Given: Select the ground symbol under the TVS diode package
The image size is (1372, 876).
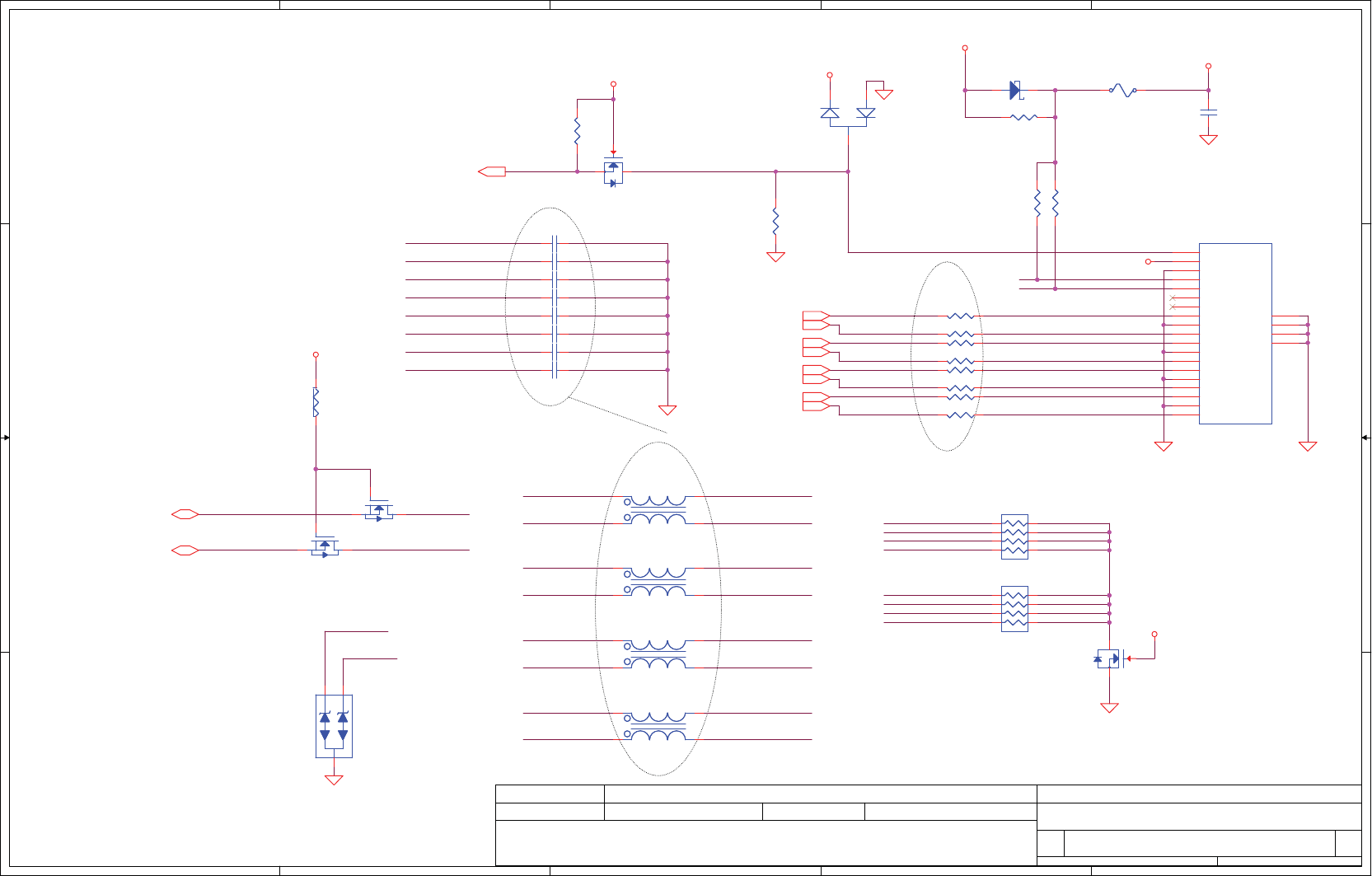Looking at the screenshot, I should (x=334, y=780).
